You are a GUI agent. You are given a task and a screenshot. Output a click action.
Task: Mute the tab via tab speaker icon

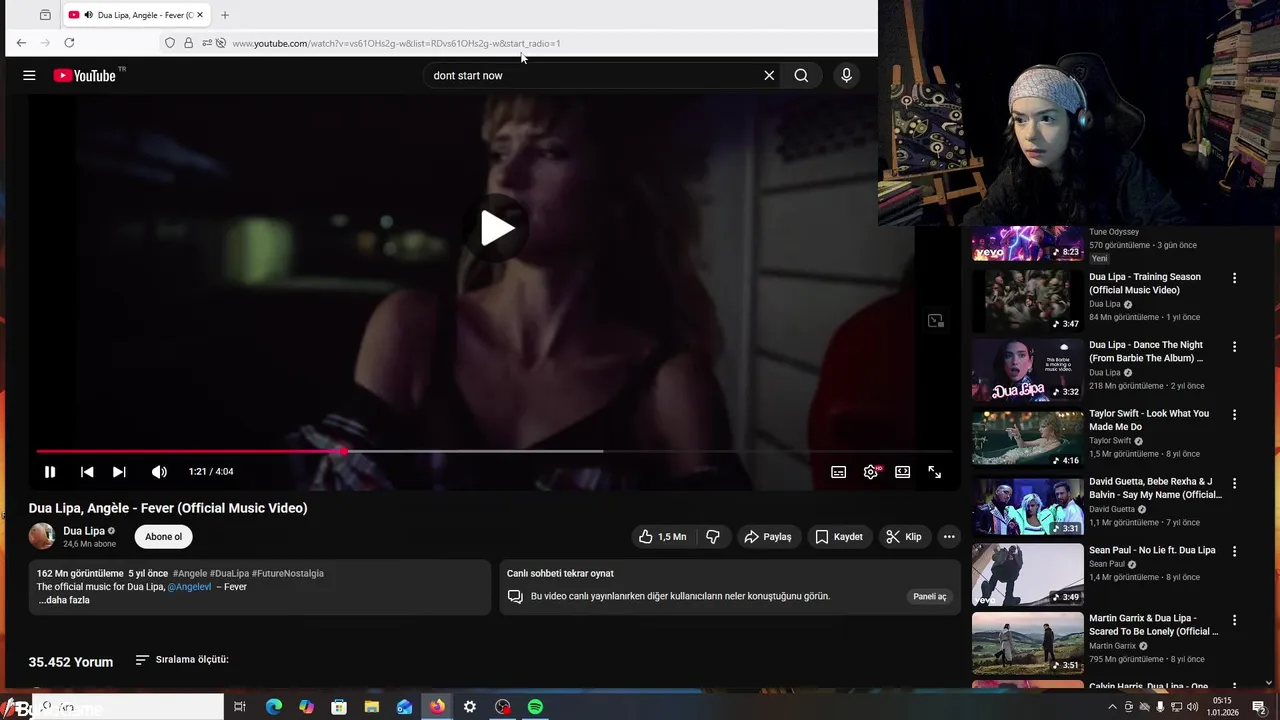88,15
